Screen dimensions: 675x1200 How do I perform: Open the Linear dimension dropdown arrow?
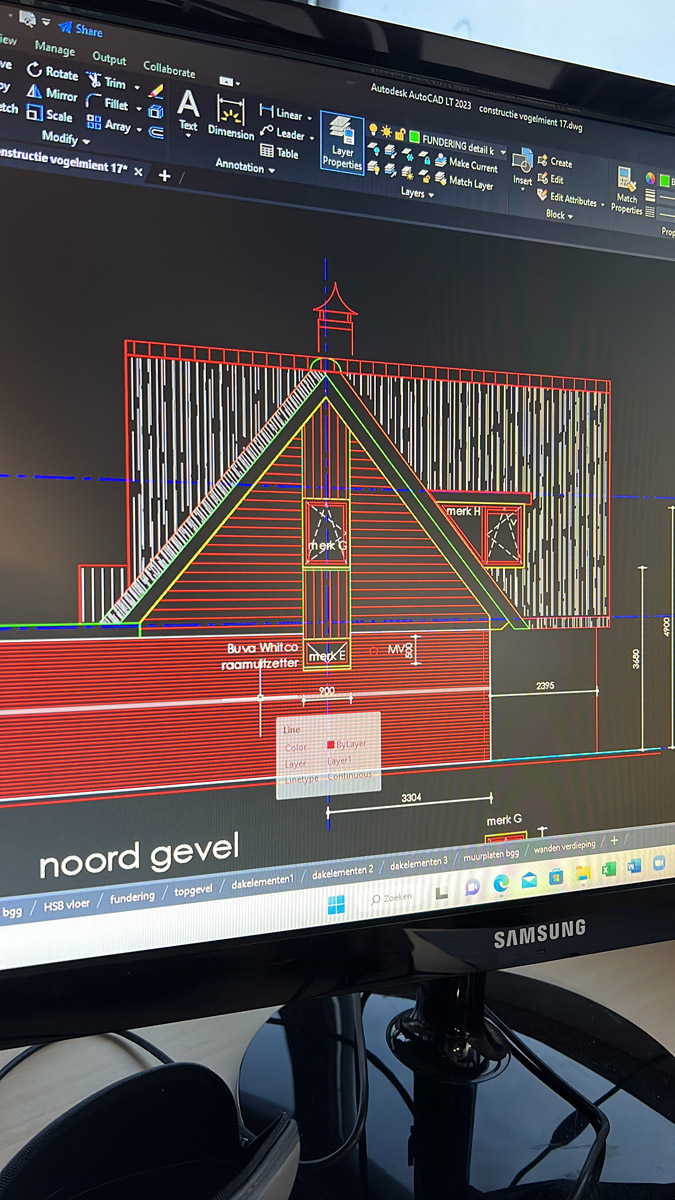pyautogui.click(x=309, y=119)
